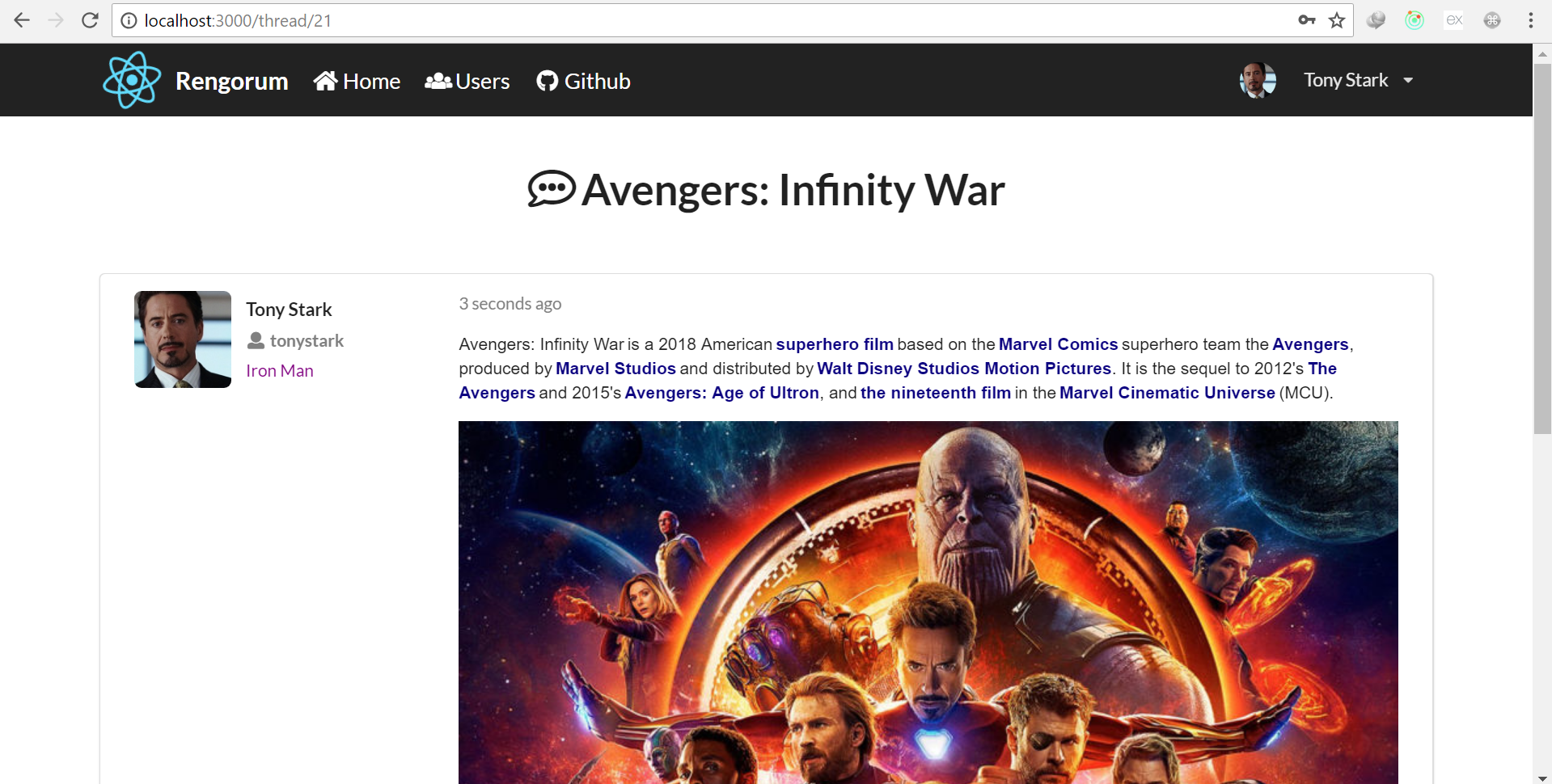
Task: Open the Rengorum brand link
Action: [231, 81]
